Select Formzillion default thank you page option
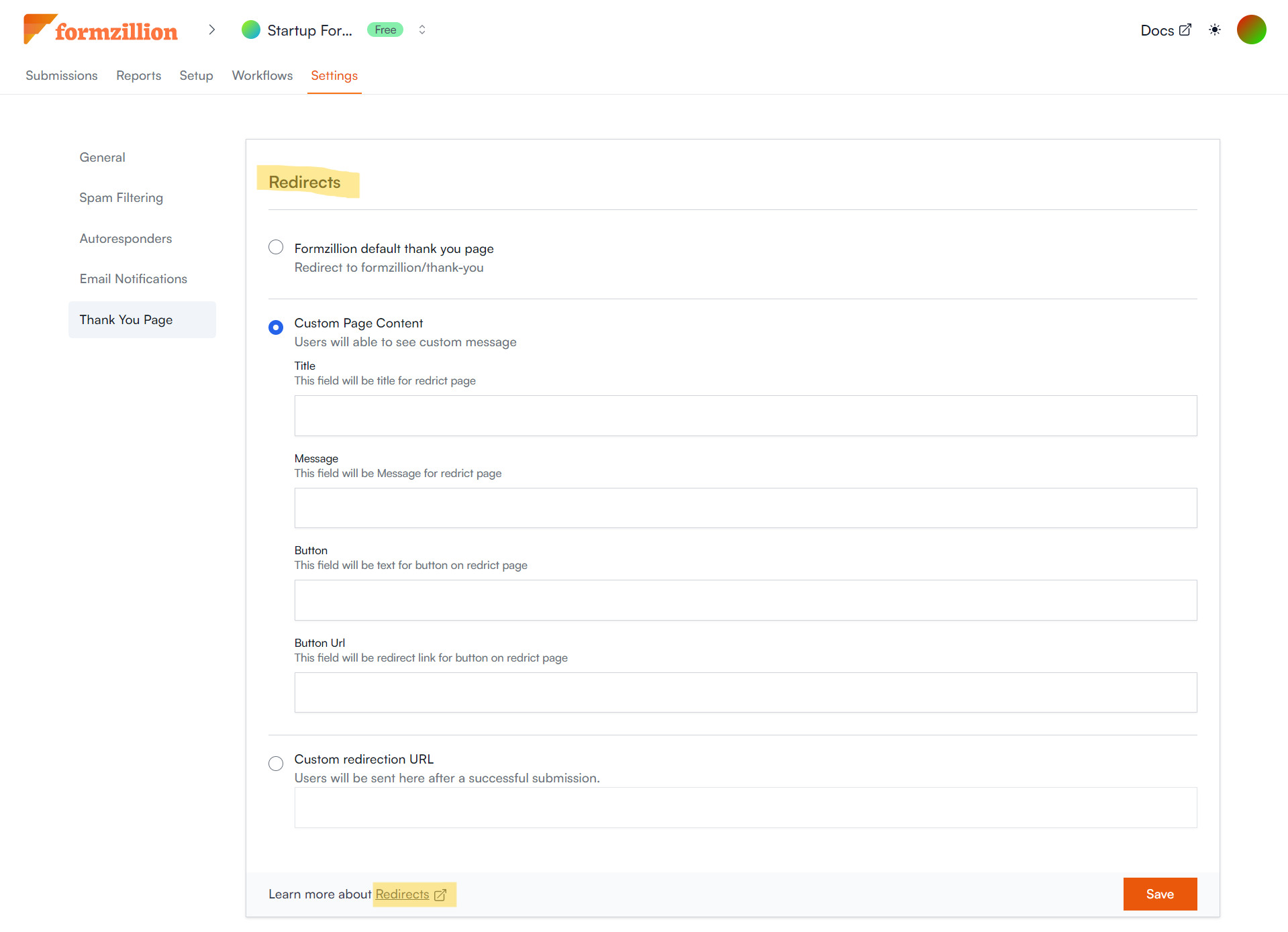Image resolution: width=1288 pixels, height=932 pixels. [275, 247]
